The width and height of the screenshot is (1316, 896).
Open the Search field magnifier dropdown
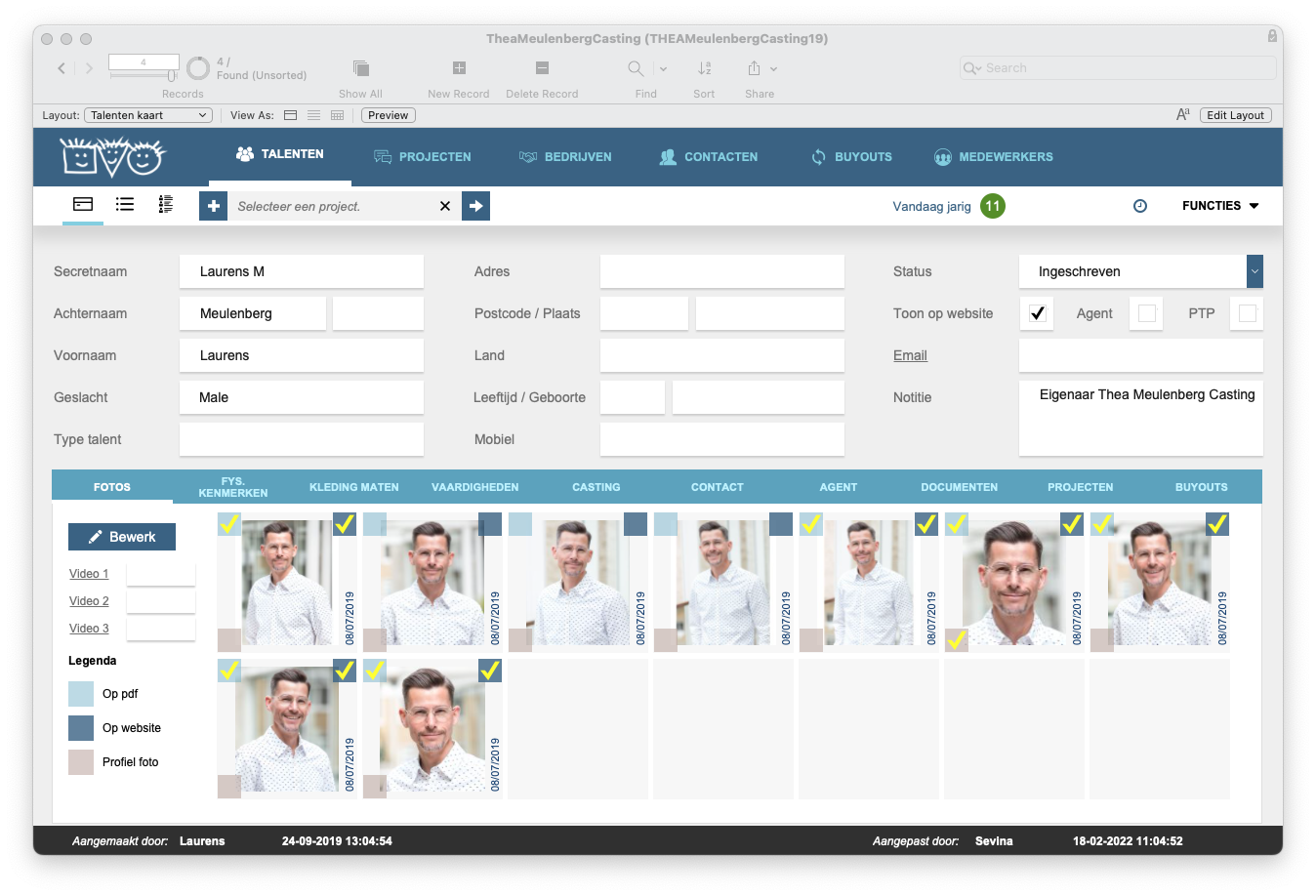[972, 68]
